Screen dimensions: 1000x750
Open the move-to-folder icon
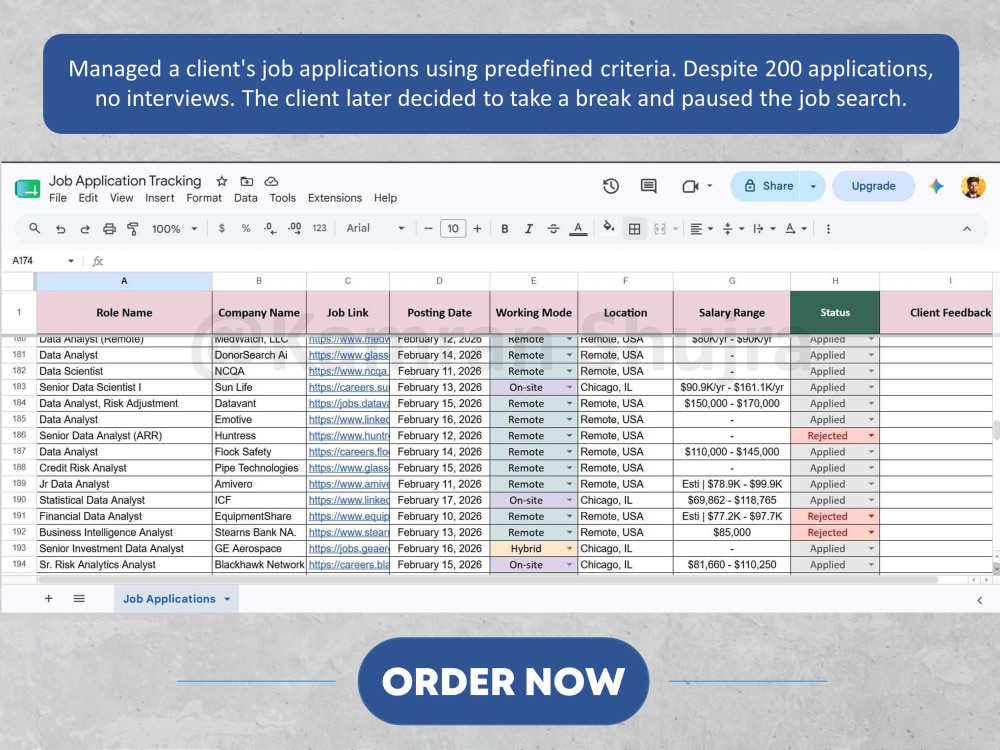[247, 181]
